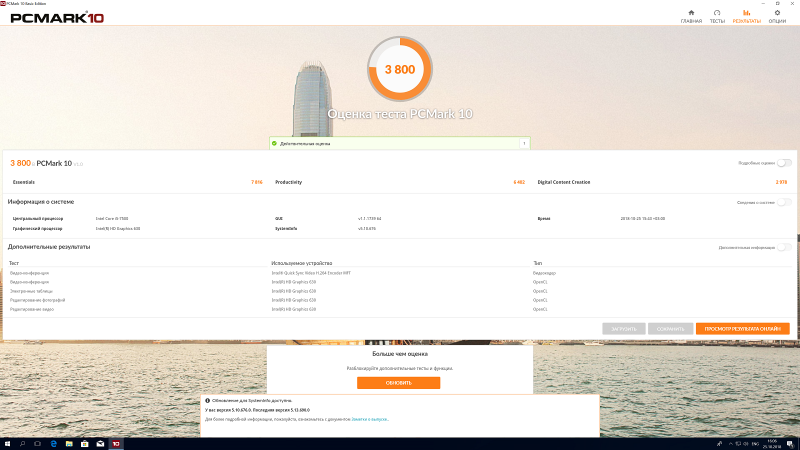Image resolution: width=800 pixels, height=450 pixels.
Task: Open taskbar search magnifier
Action: coord(22,444)
